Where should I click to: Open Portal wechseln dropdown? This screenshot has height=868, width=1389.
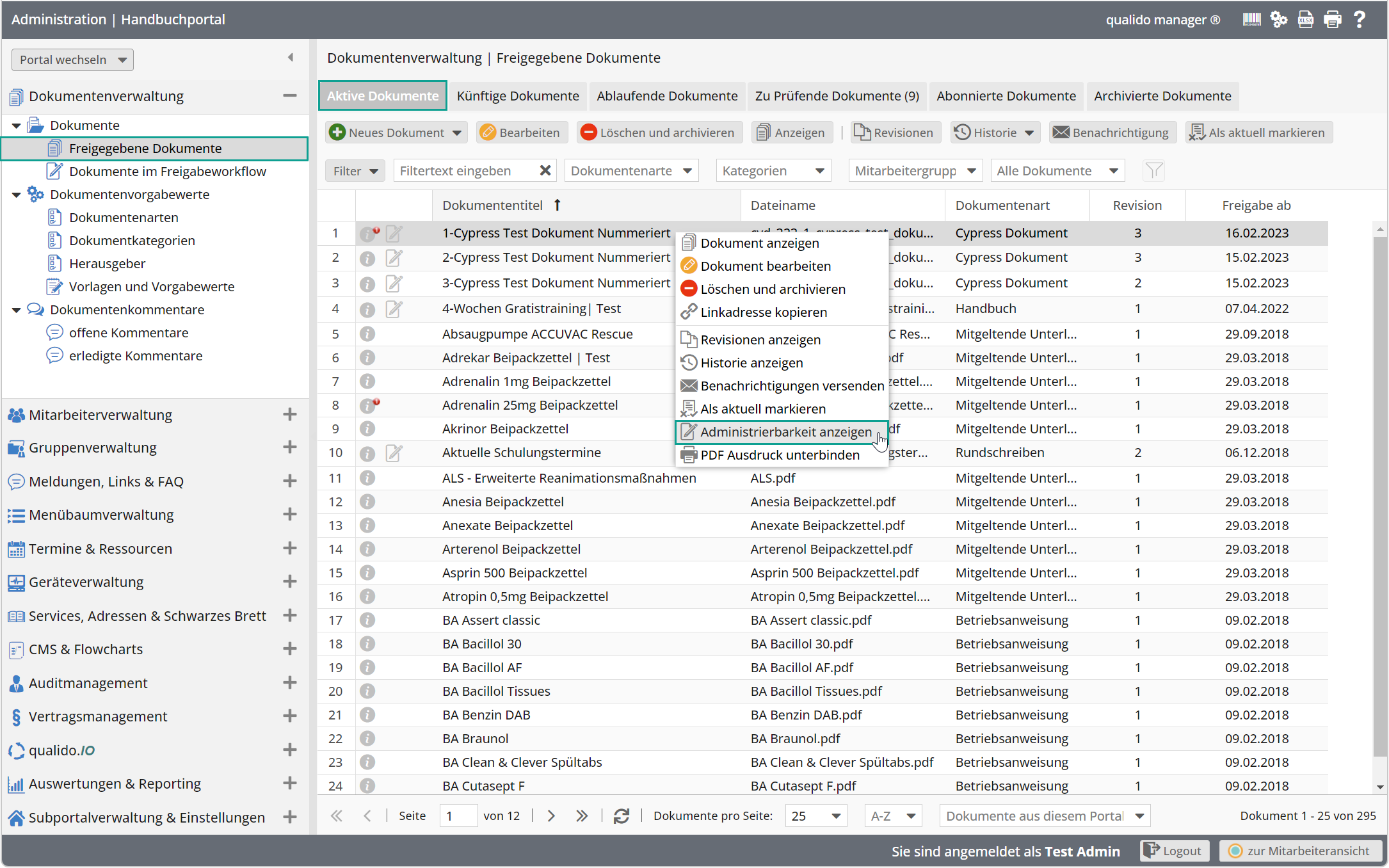[x=72, y=60]
